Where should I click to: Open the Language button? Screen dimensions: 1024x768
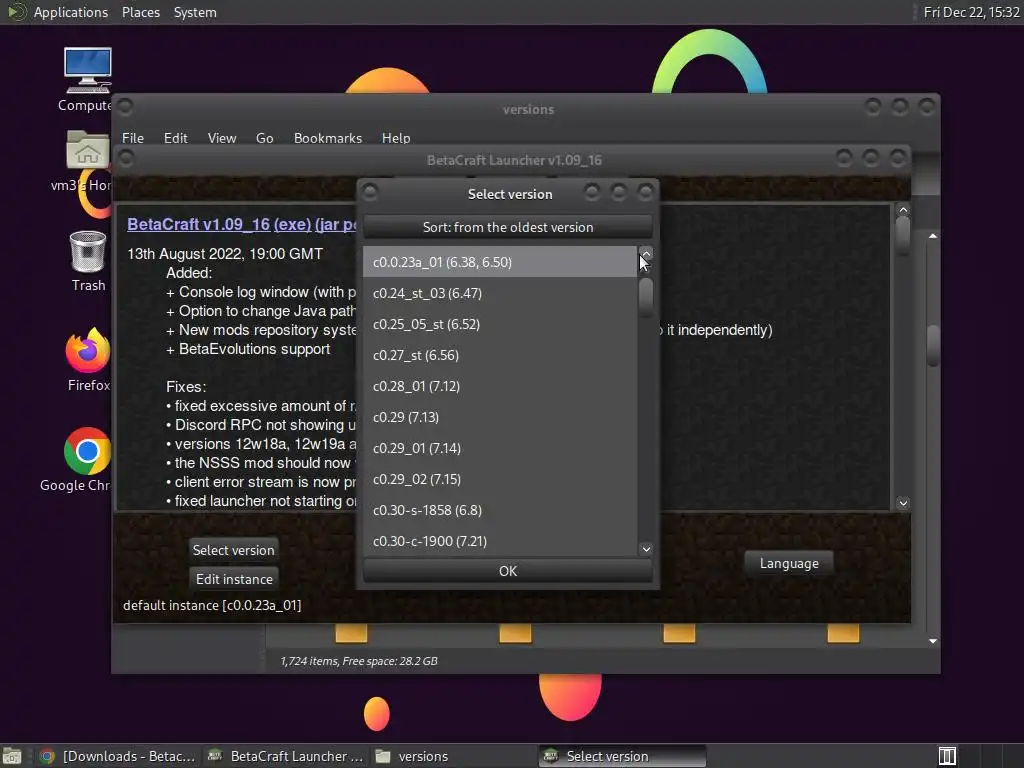[789, 563]
